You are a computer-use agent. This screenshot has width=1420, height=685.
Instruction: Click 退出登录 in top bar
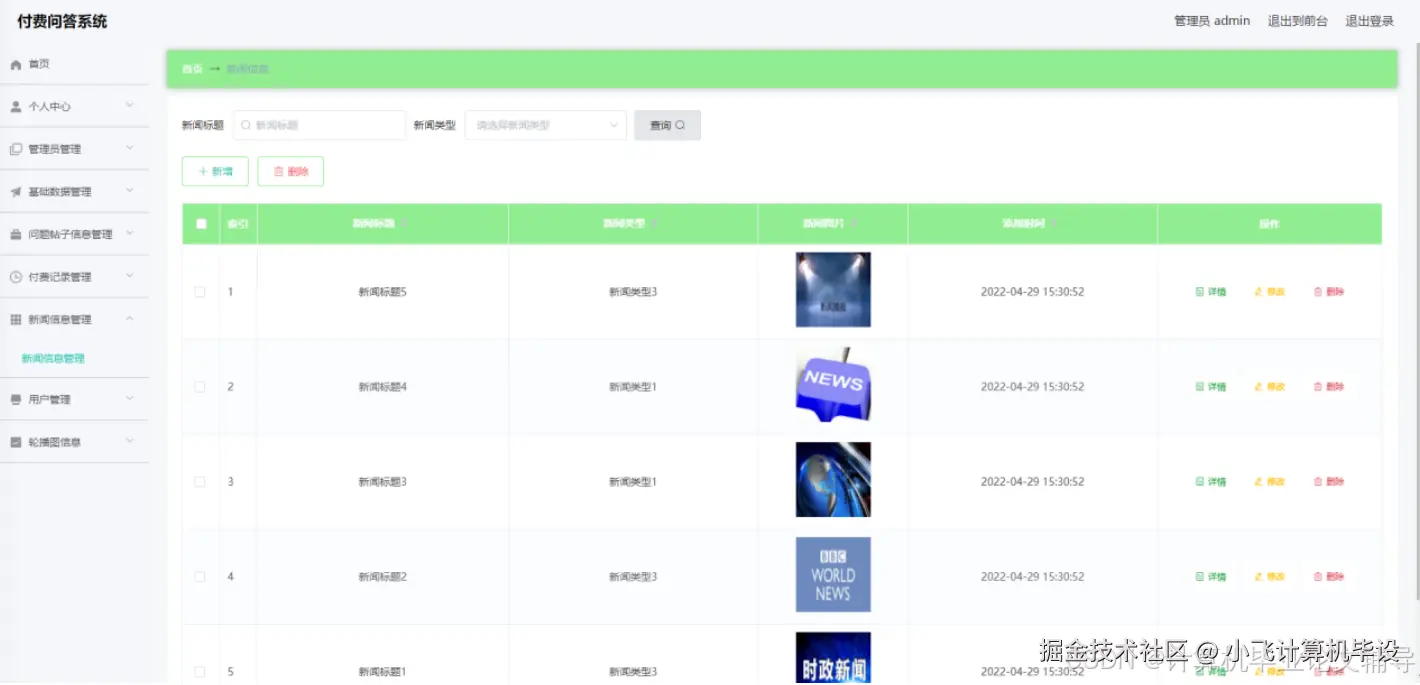point(1369,21)
